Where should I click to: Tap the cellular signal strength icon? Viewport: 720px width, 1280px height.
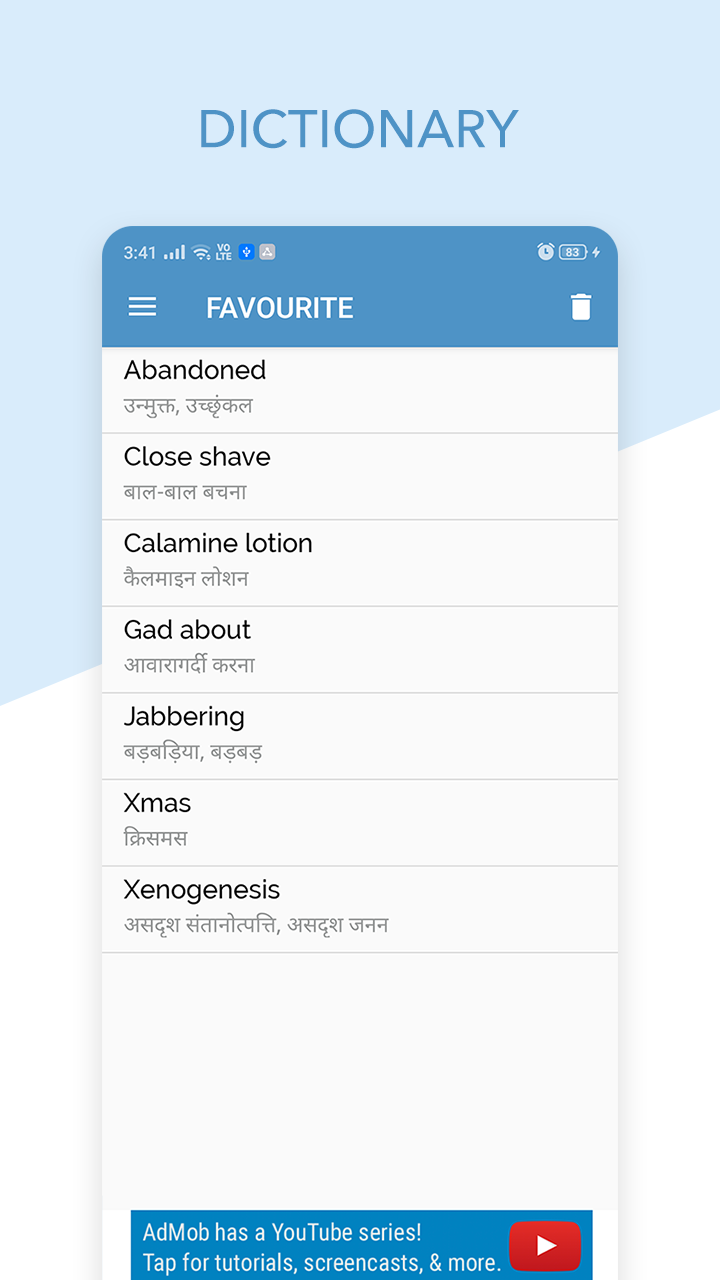click(173, 252)
